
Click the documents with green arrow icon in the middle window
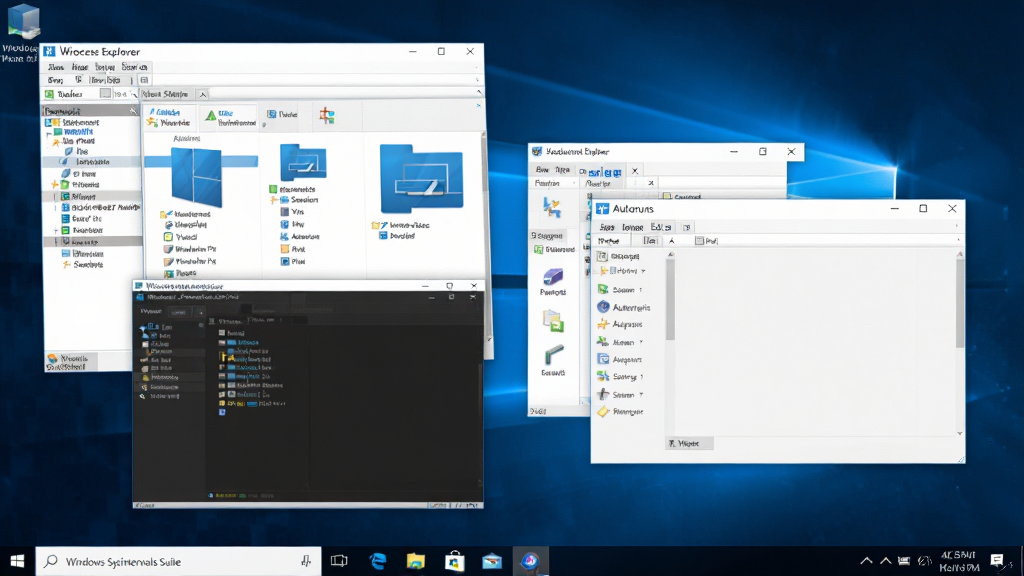click(x=552, y=321)
